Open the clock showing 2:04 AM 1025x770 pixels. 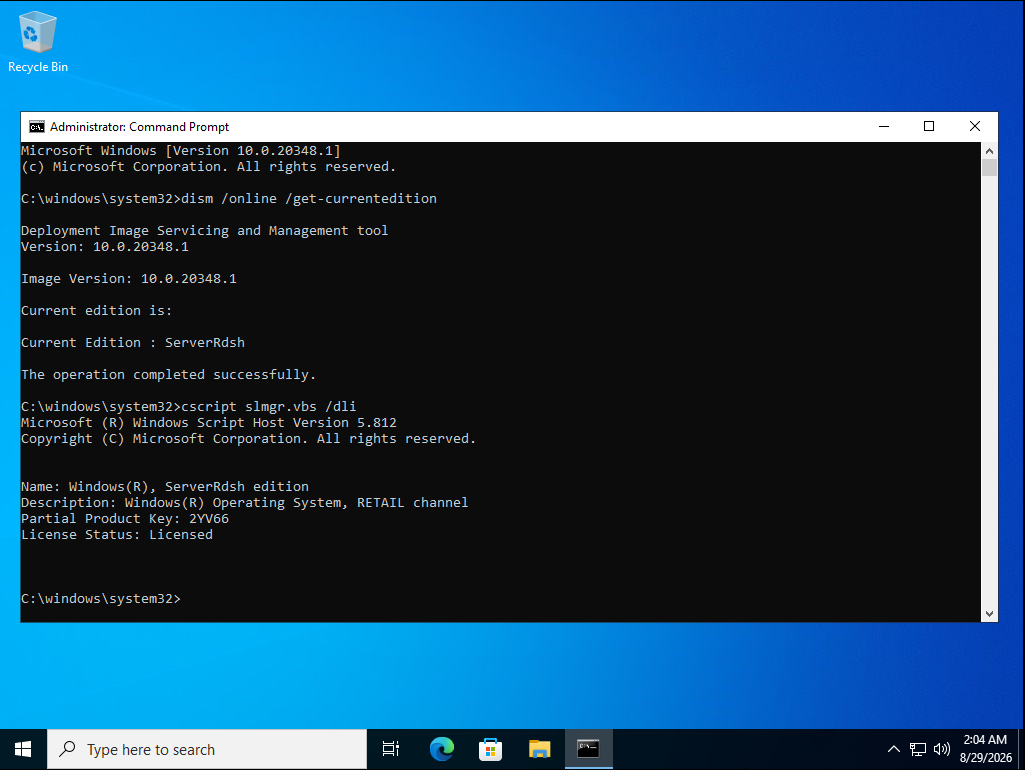[x=986, y=749]
